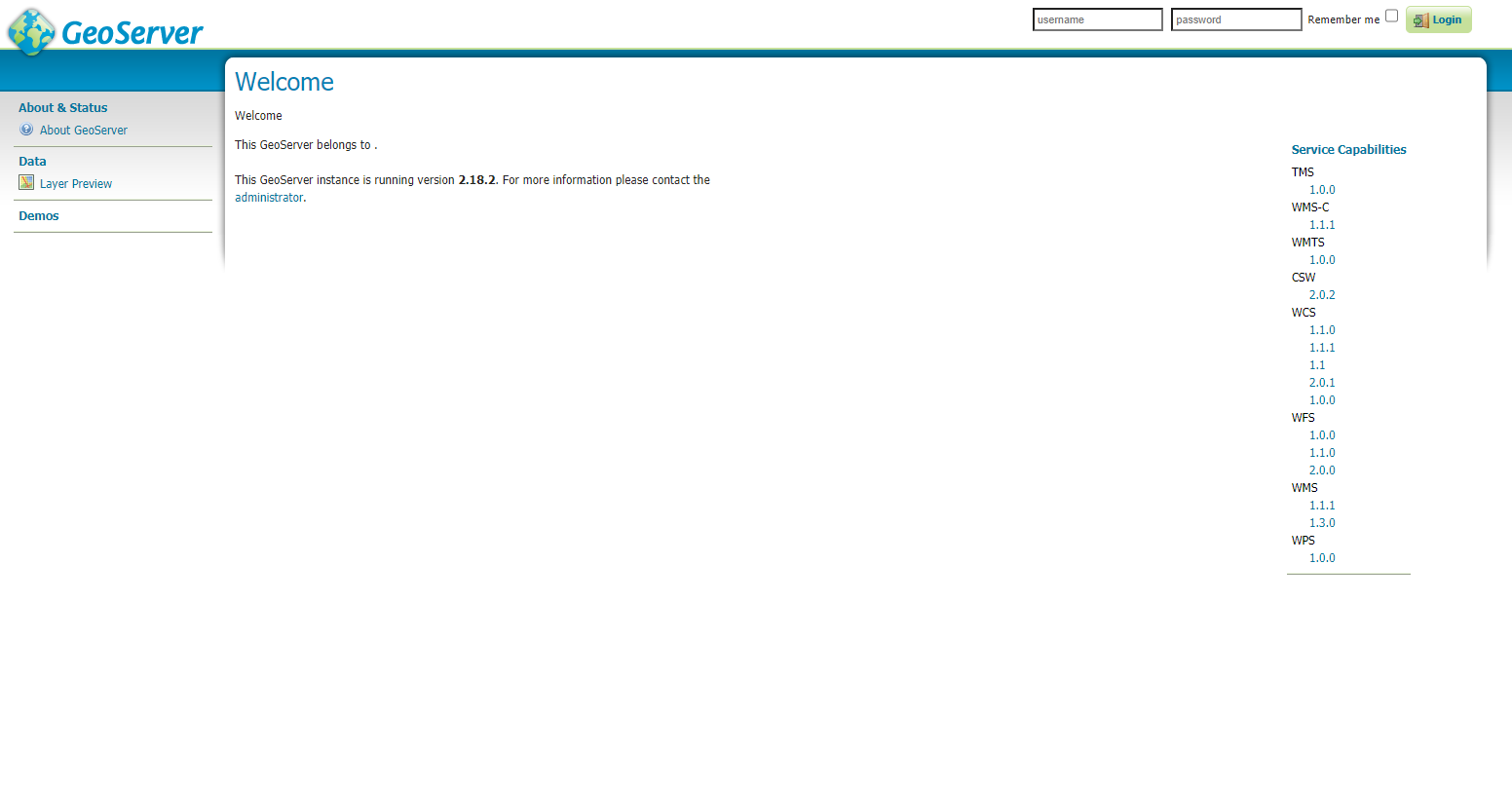Open Layer Preview from the Data section
The height and width of the screenshot is (790, 1512).
click(x=76, y=184)
